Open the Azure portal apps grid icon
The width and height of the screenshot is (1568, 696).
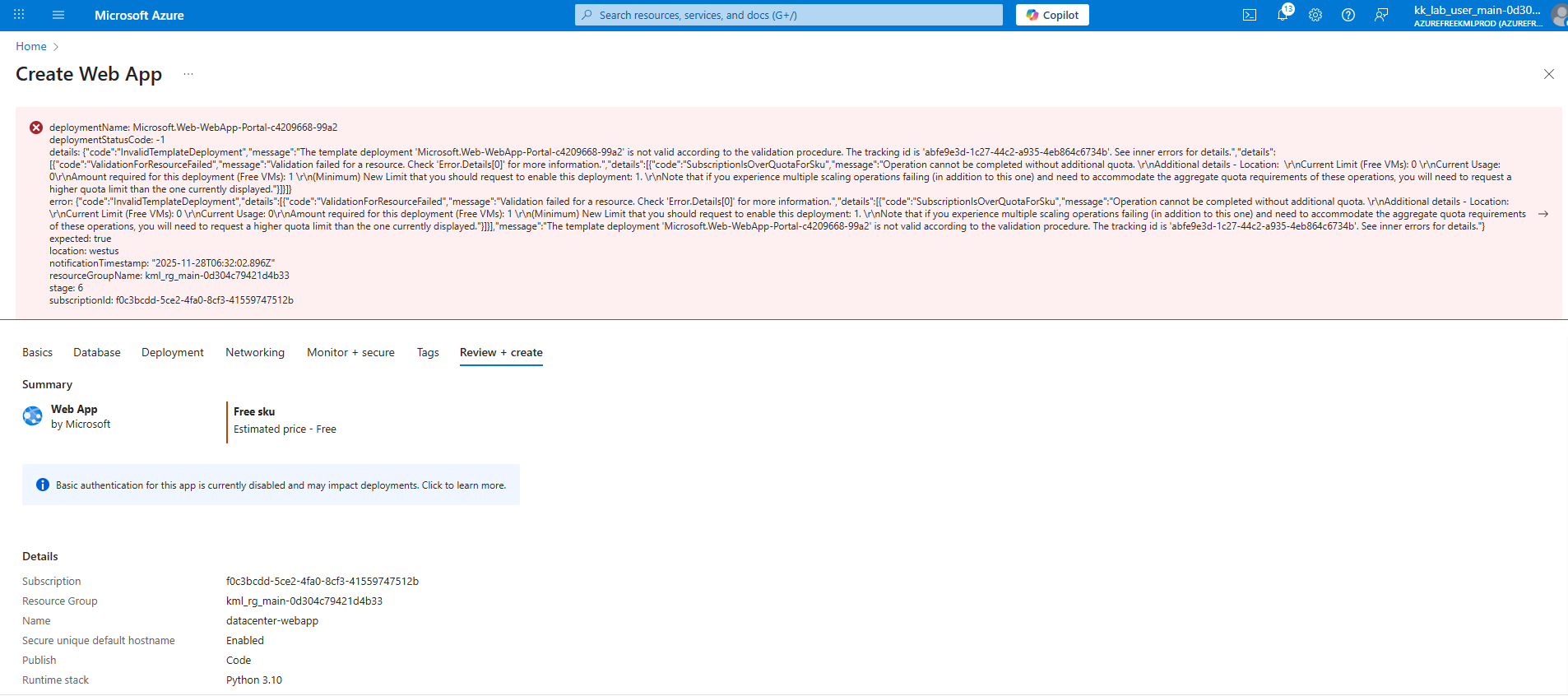(x=19, y=15)
